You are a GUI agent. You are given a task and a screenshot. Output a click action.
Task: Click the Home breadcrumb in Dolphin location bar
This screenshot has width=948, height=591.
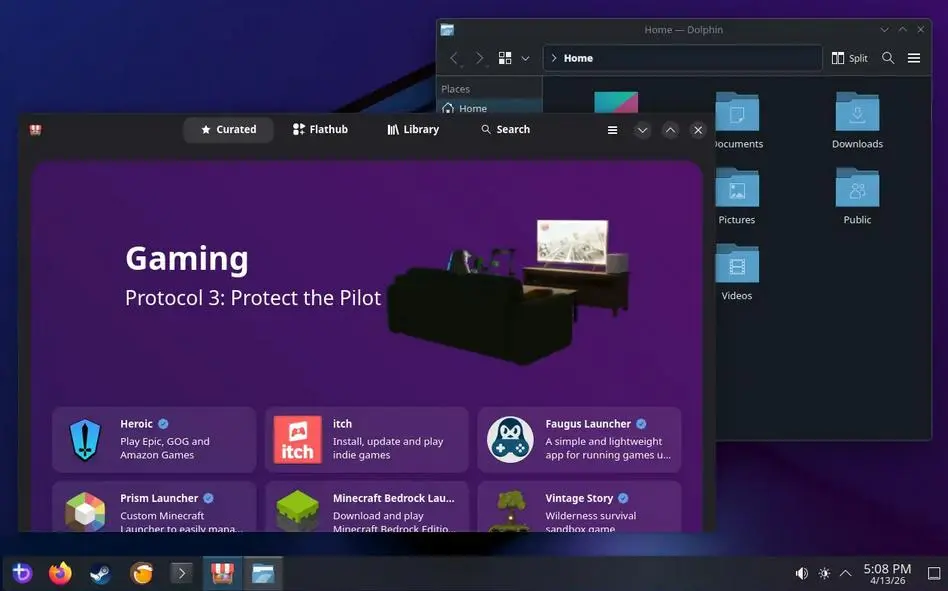(x=578, y=58)
